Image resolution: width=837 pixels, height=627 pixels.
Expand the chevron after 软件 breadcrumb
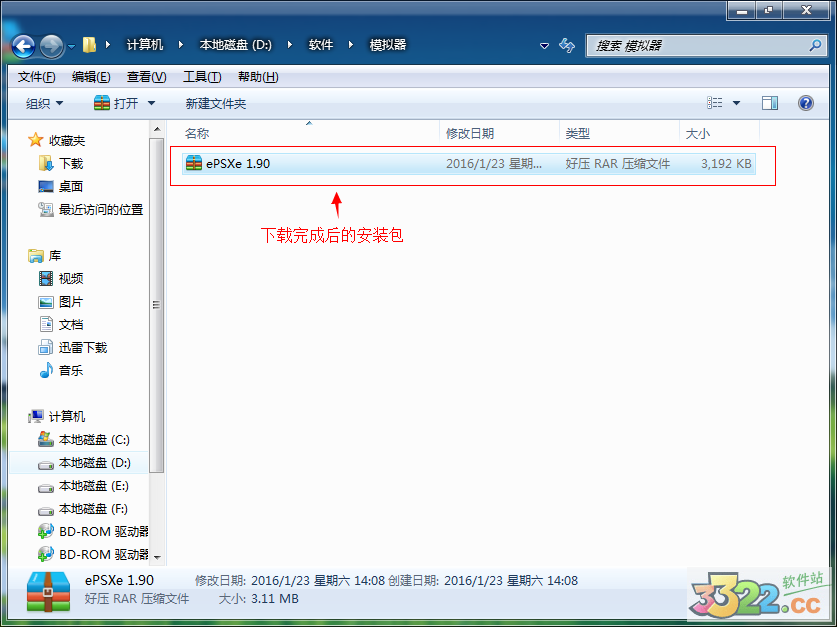351,45
